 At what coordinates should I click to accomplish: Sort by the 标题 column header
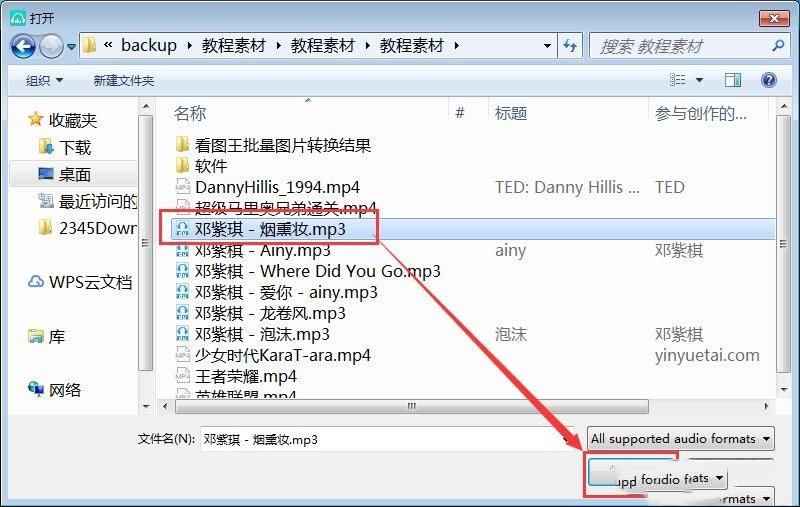pyautogui.click(x=511, y=113)
